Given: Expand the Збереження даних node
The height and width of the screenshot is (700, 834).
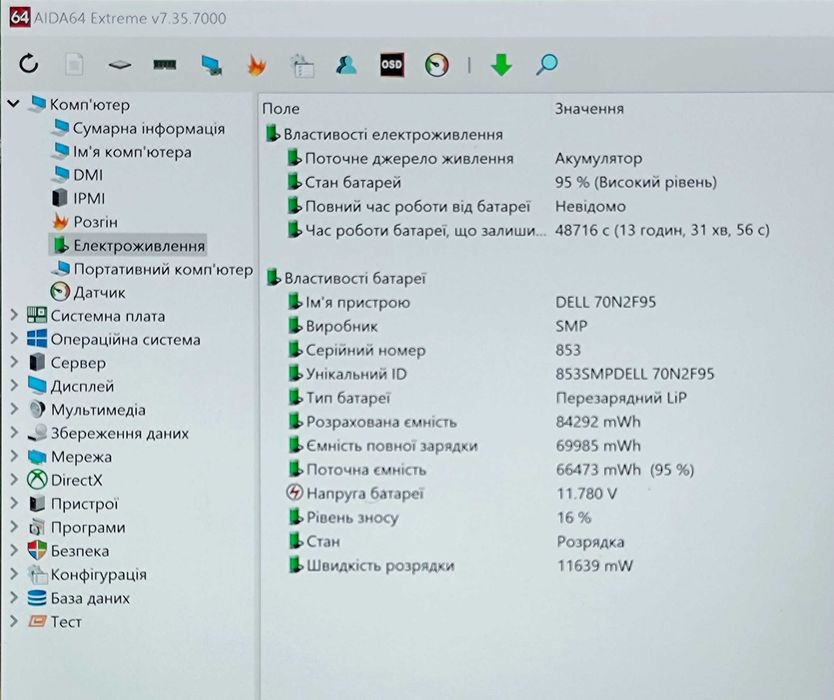Looking at the screenshot, I should (x=14, y=432).
